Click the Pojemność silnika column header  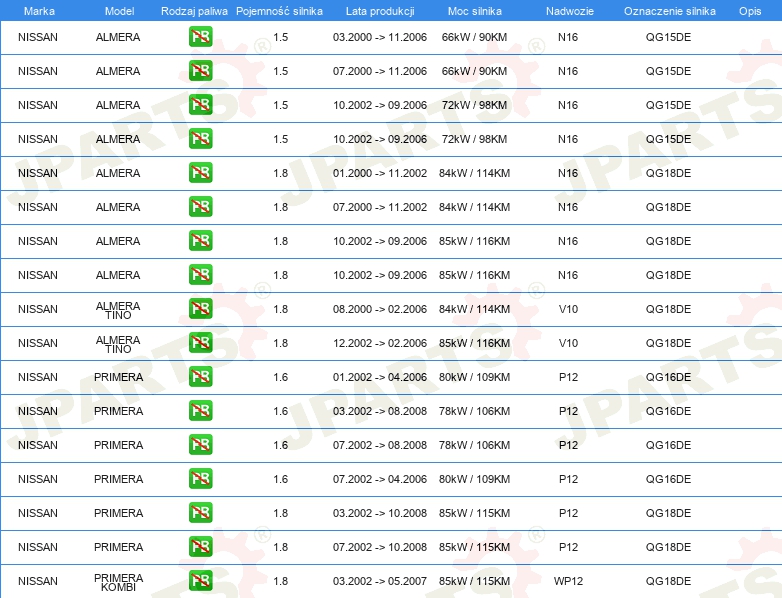tap(279, 11)
